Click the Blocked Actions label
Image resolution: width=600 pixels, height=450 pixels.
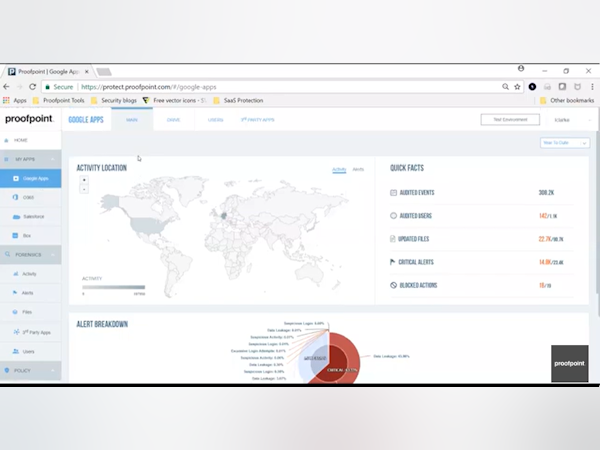[x=418, y=285]
